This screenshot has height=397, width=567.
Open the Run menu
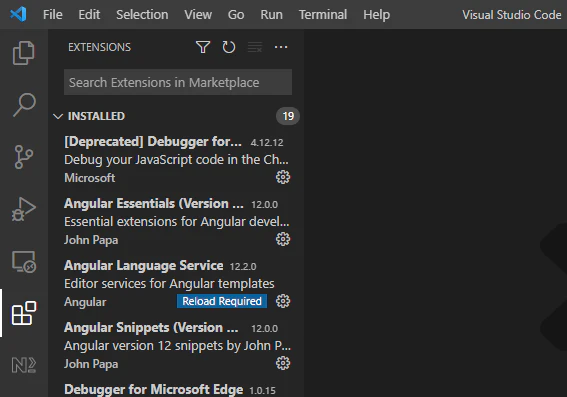[272, 15]
